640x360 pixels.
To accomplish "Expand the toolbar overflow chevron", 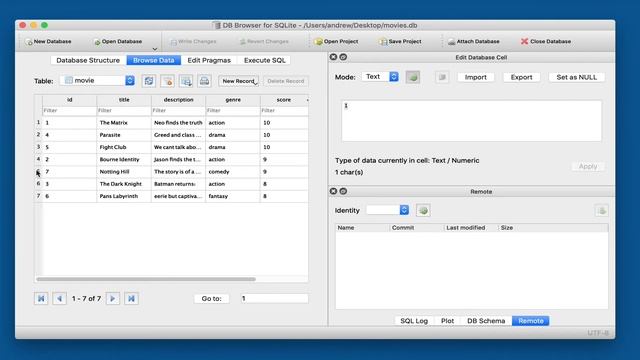I will tap(155, 49).
